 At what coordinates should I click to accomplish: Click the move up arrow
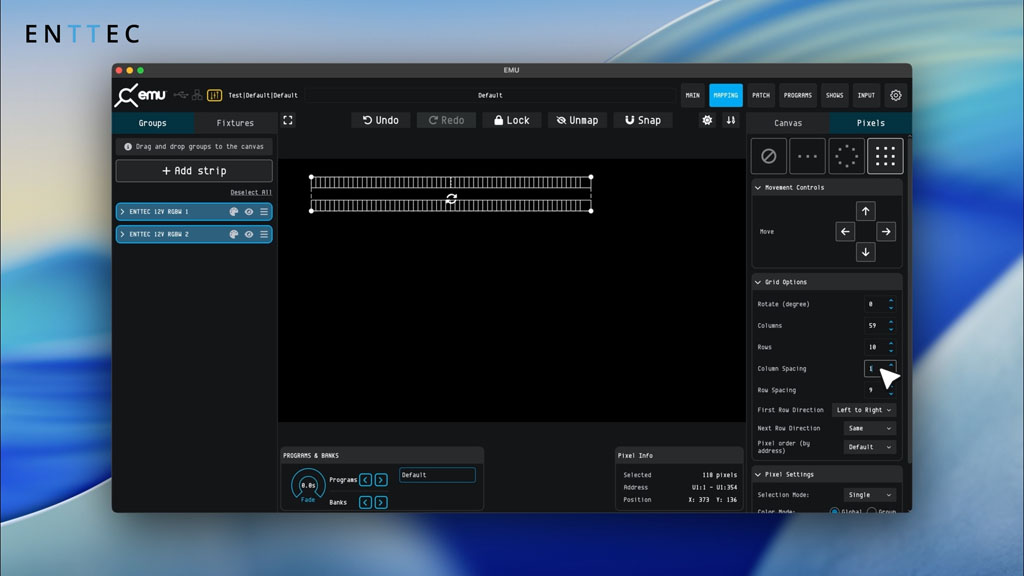[x=866, y=211]
